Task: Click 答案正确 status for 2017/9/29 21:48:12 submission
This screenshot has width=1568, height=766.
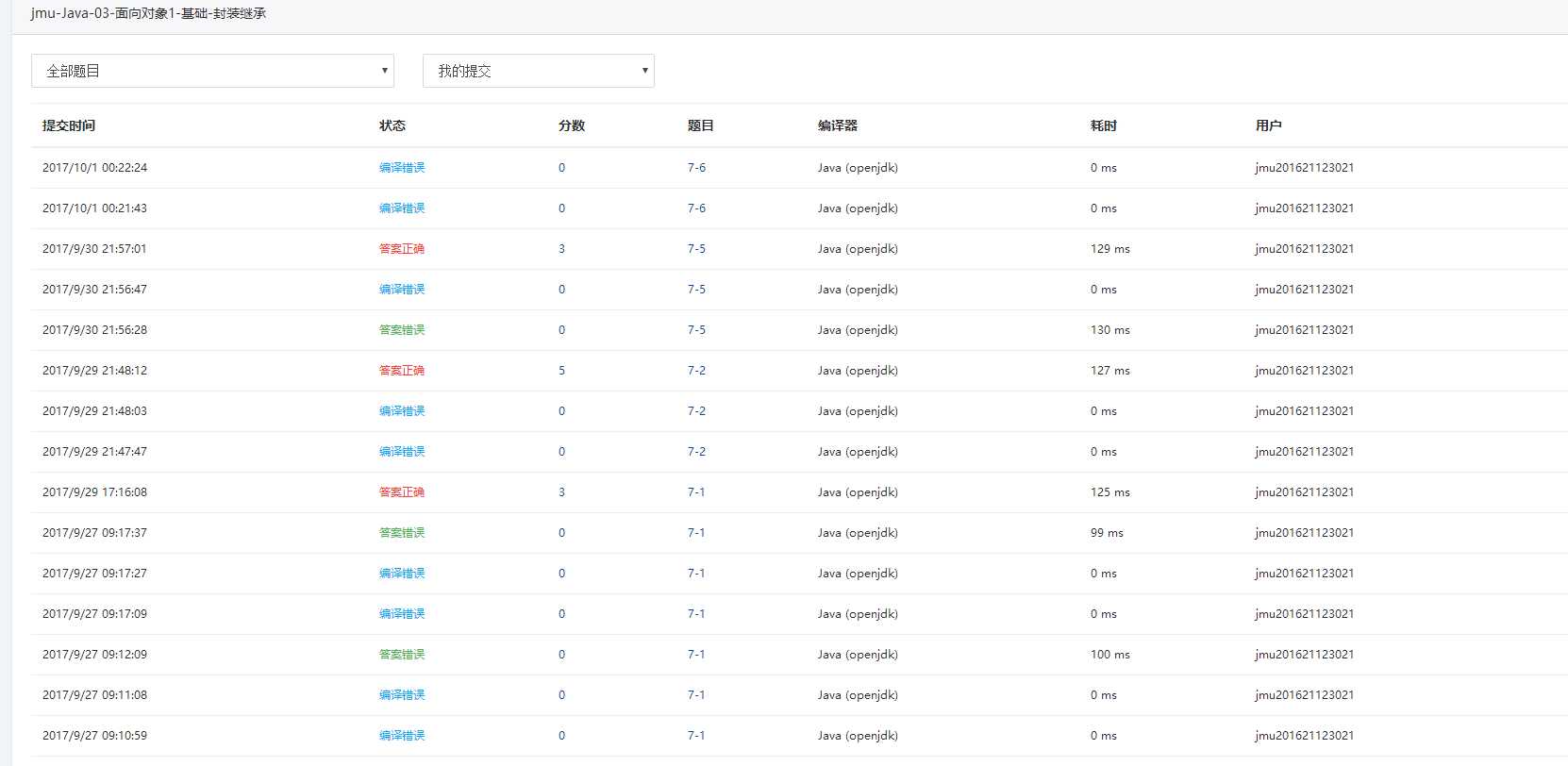Action: (402, 371)
